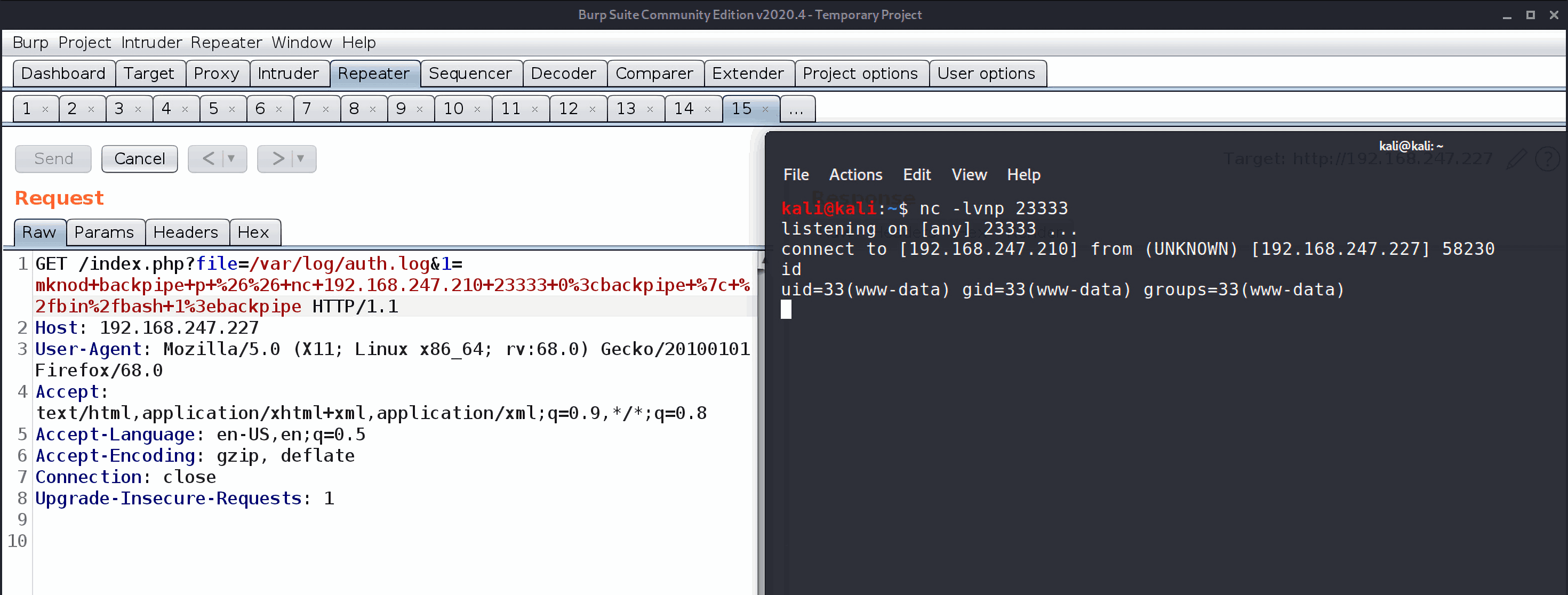Close Repeater tab 13

pos(650,109)
